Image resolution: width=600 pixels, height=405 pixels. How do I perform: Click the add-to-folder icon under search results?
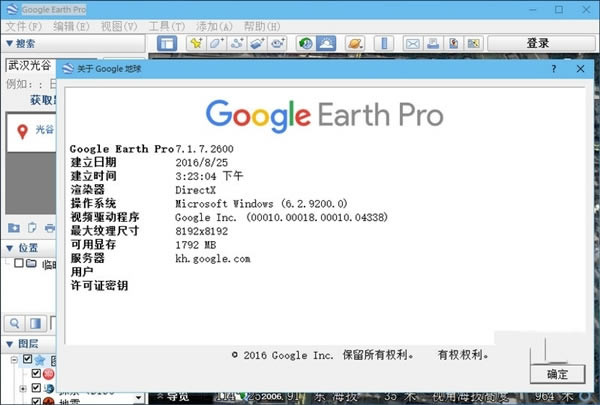(x=14, y=228)
